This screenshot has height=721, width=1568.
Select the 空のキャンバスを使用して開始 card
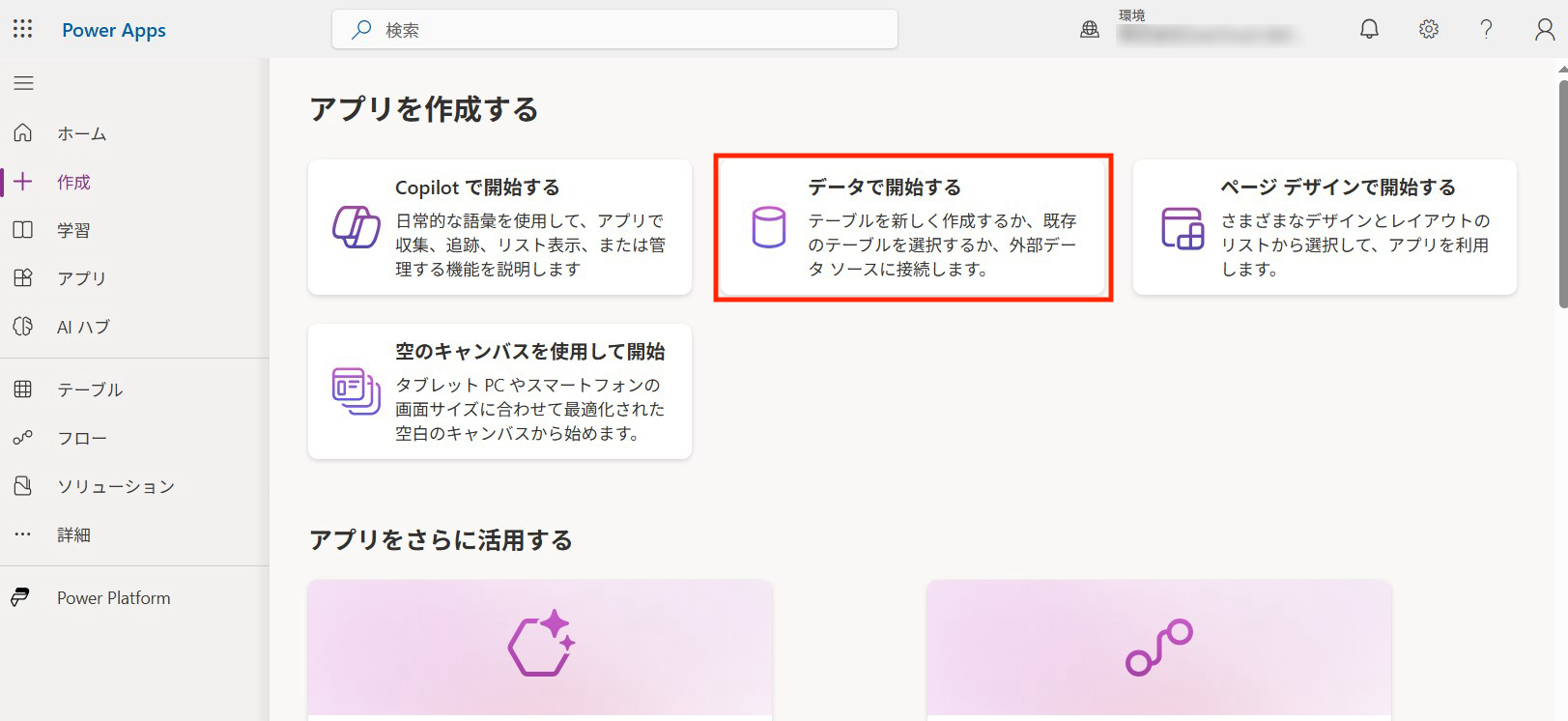pyautogui.click(x=499, y=391)
